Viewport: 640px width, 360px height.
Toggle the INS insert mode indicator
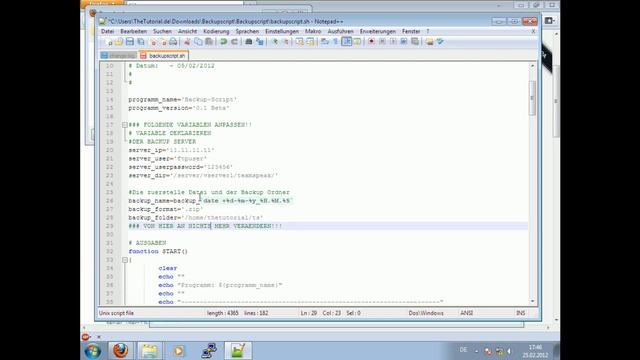[520, 313]
